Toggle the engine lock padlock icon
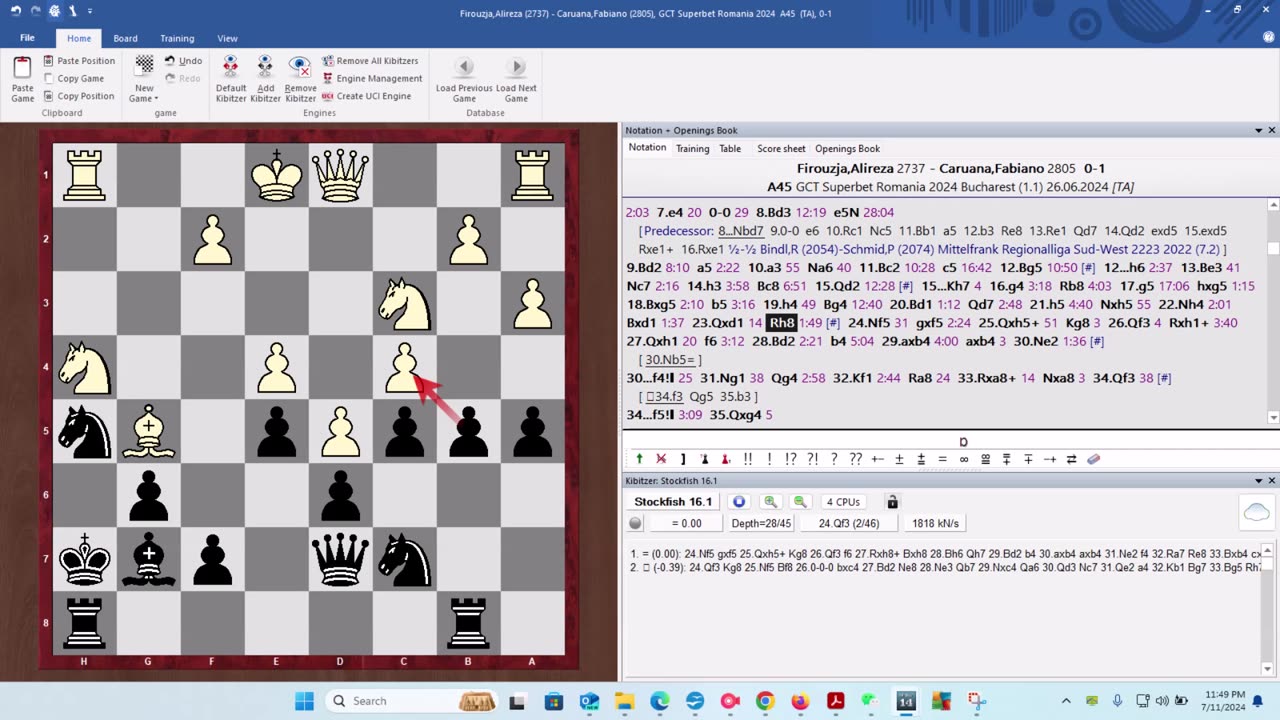The image size is (1280, 720). click(893, 502)
